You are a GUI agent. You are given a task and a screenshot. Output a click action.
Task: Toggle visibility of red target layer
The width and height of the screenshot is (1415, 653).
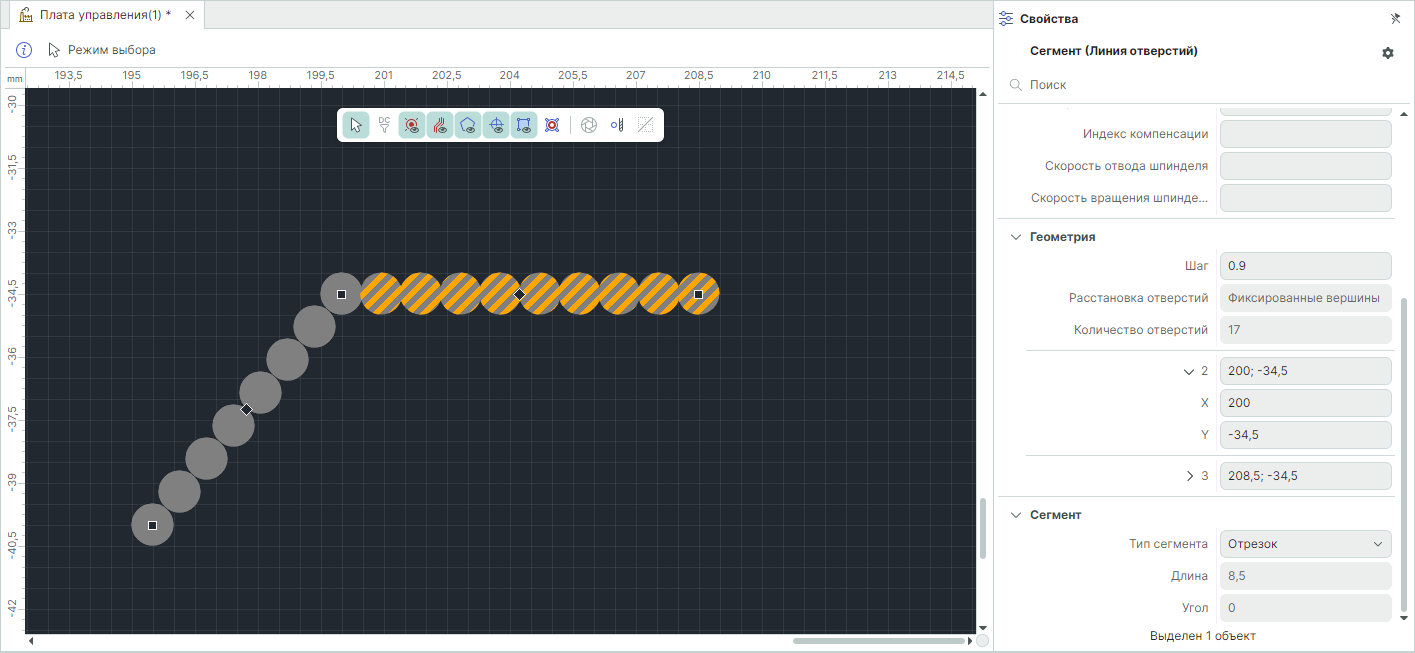tap(412, 125)
